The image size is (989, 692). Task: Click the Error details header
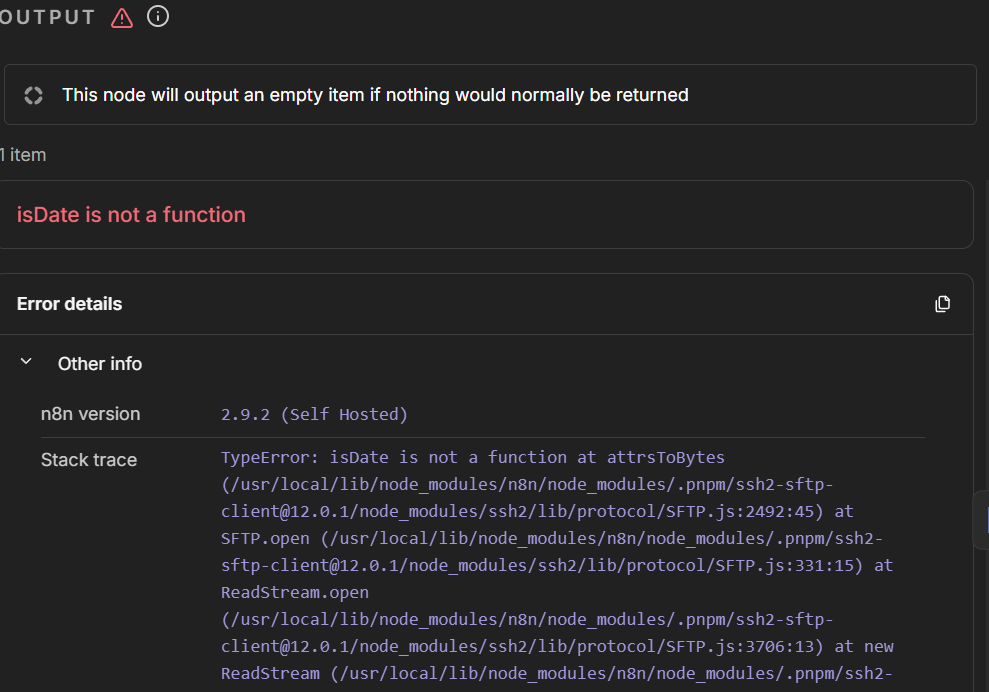pos(70,304)
